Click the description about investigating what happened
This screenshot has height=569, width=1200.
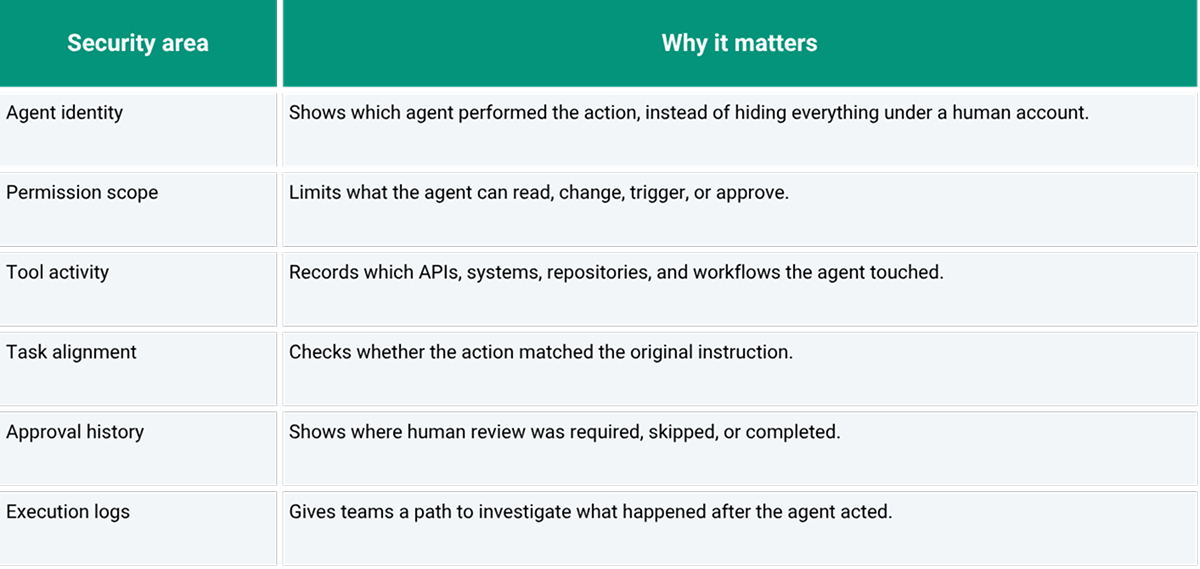coord(590,512)
